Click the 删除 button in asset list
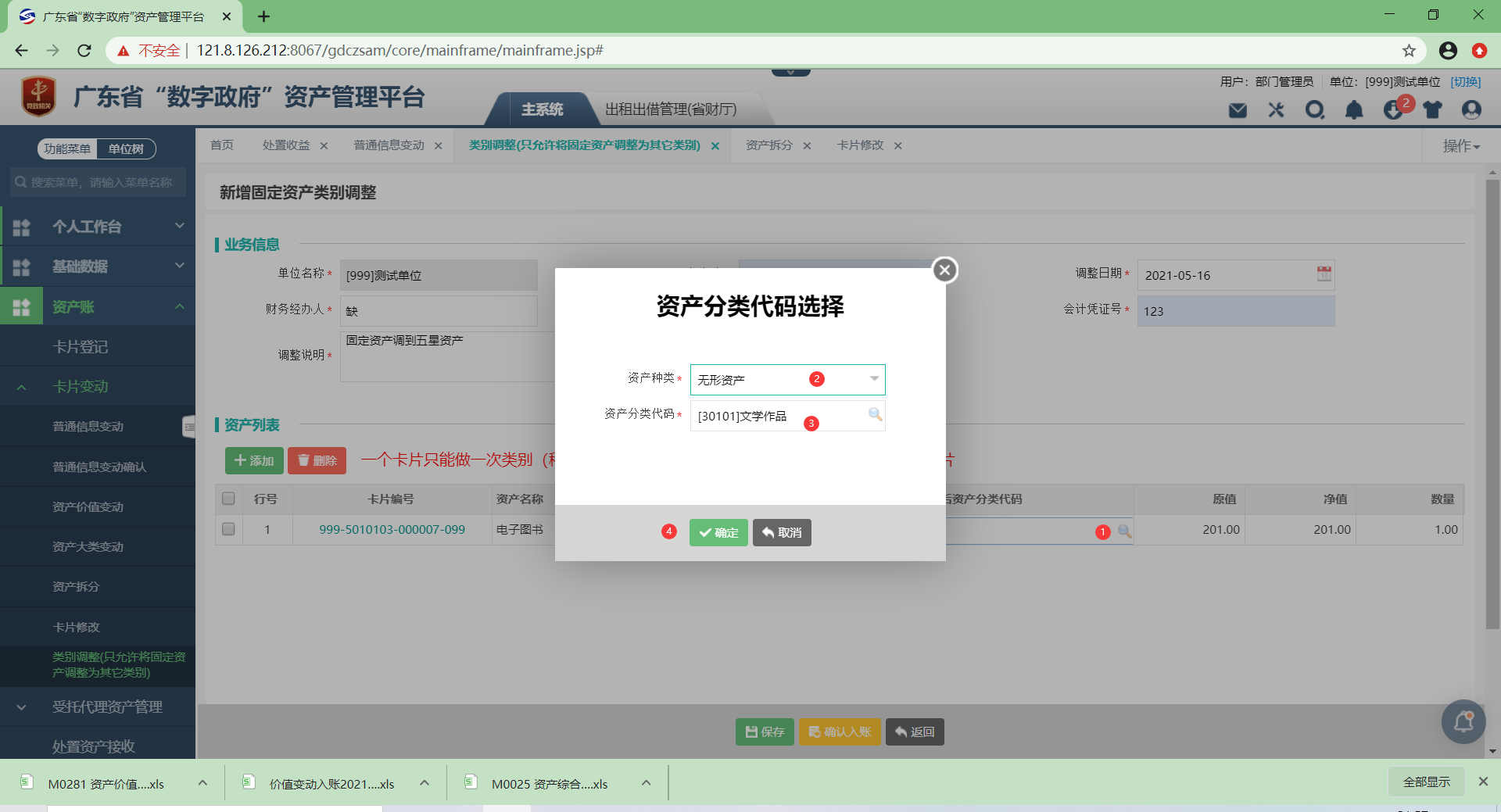Image resolution: width=1501 pixels, height=812 pixels. (317, 461)
